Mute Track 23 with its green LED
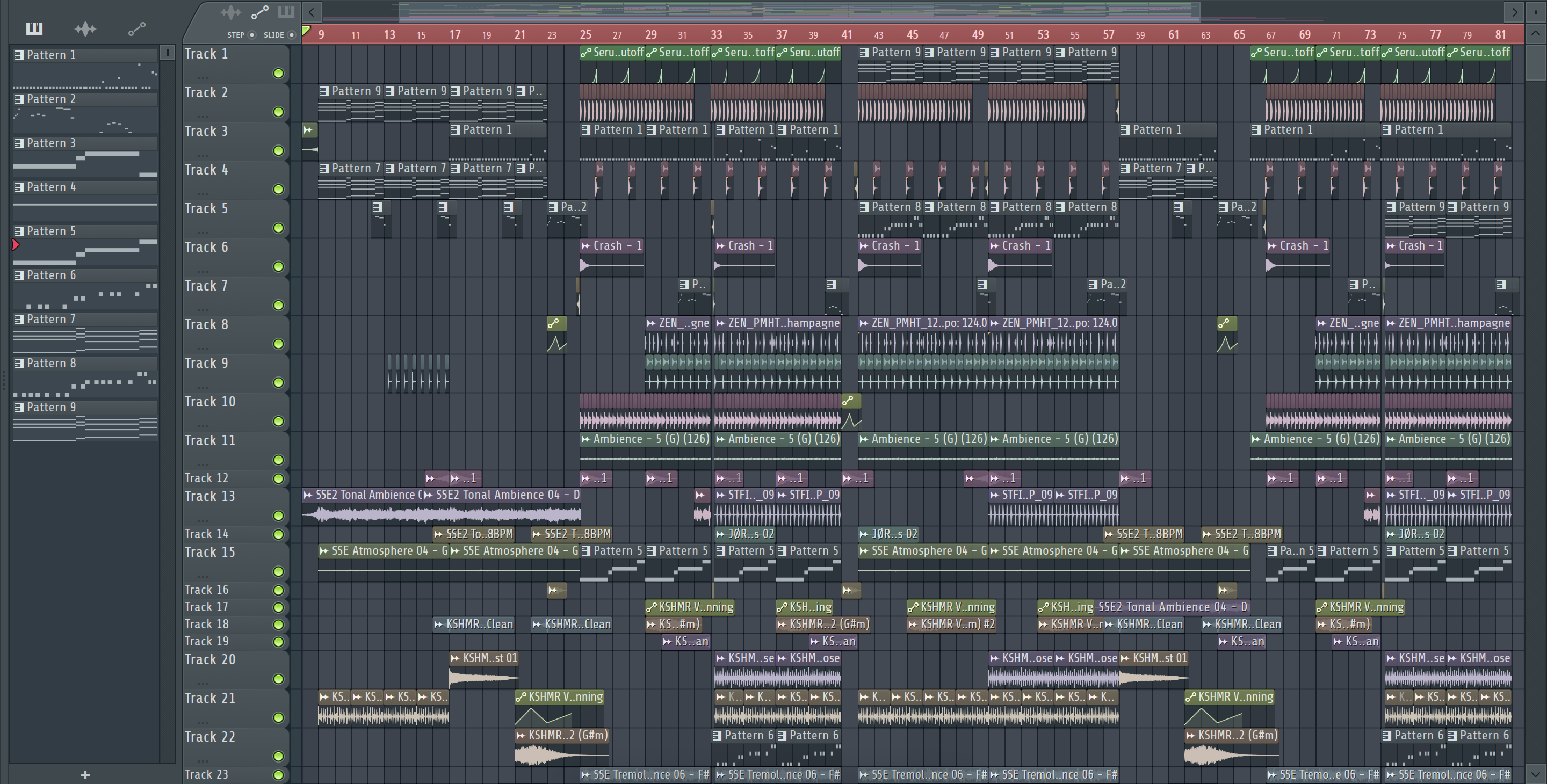Image resolution: width=1547 pixels, height=784 pixels. point(278,775)
